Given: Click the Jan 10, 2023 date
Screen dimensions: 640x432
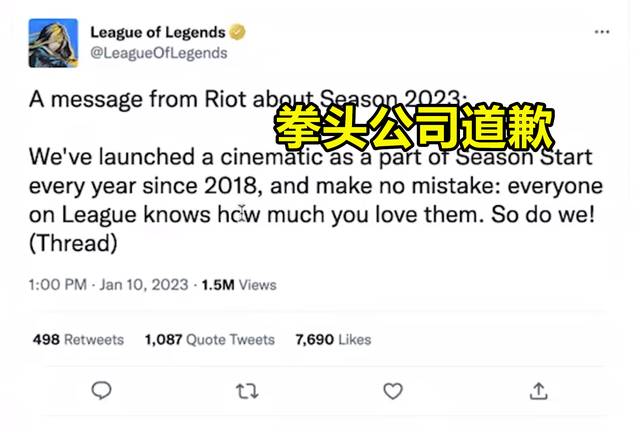Looking at the screenshot, I should tap(144, 285).
